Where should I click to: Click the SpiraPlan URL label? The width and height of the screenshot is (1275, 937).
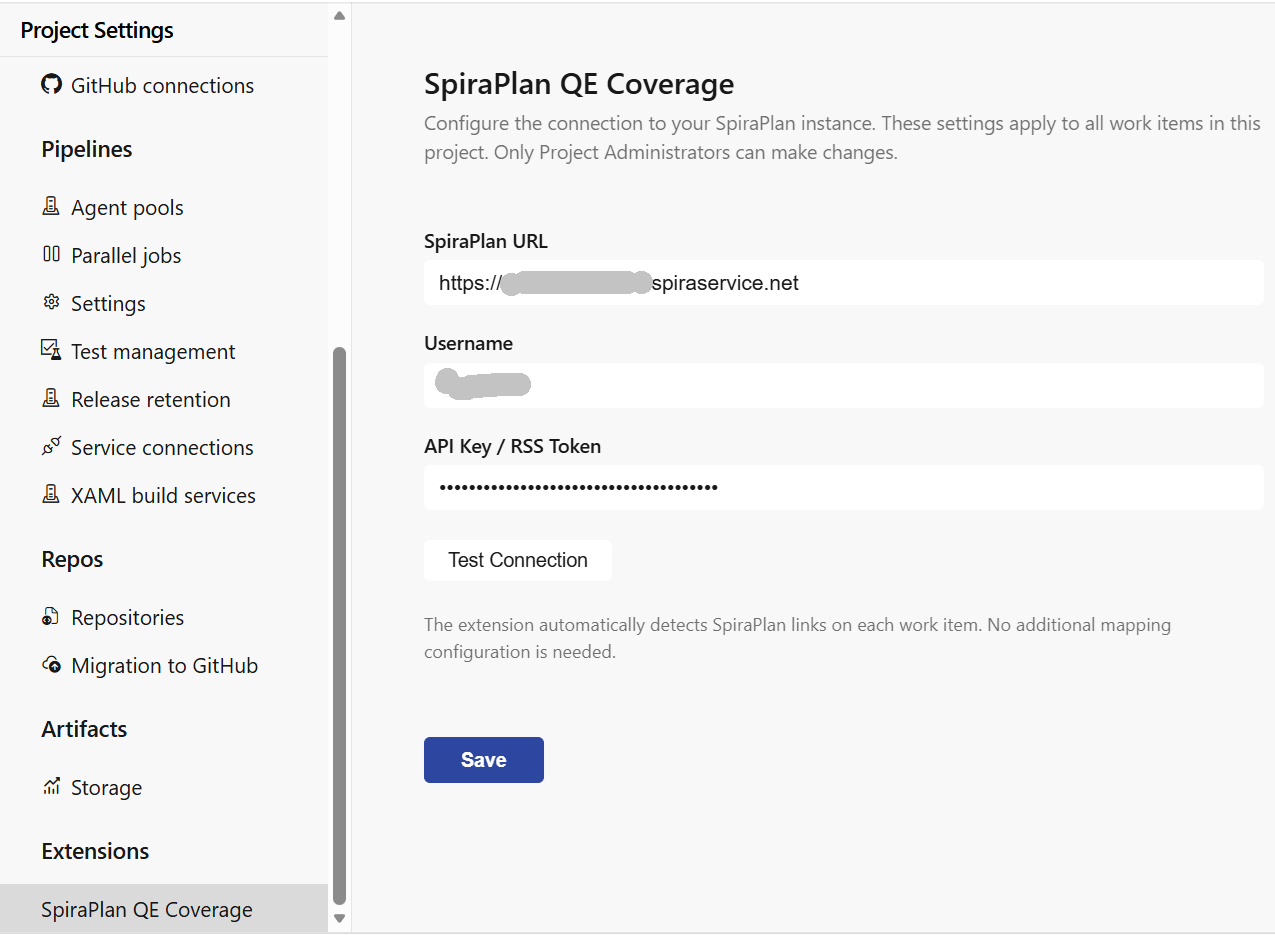486,241
